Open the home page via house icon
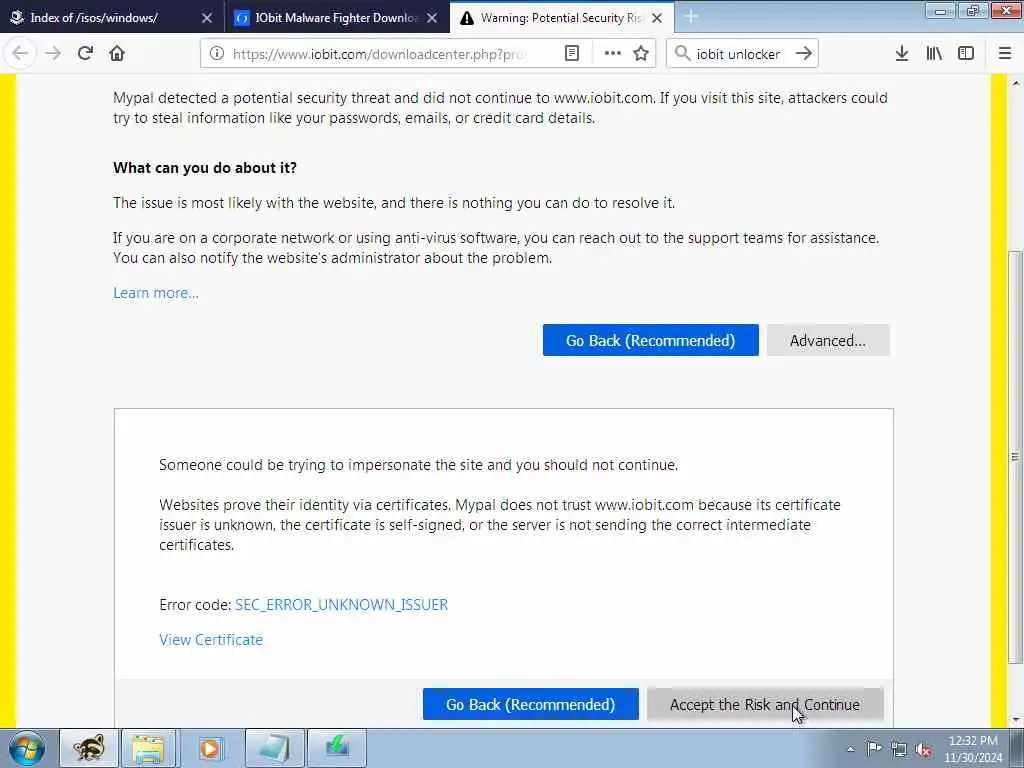This screenshot has height=768, width=1024. tap(117, 54)
